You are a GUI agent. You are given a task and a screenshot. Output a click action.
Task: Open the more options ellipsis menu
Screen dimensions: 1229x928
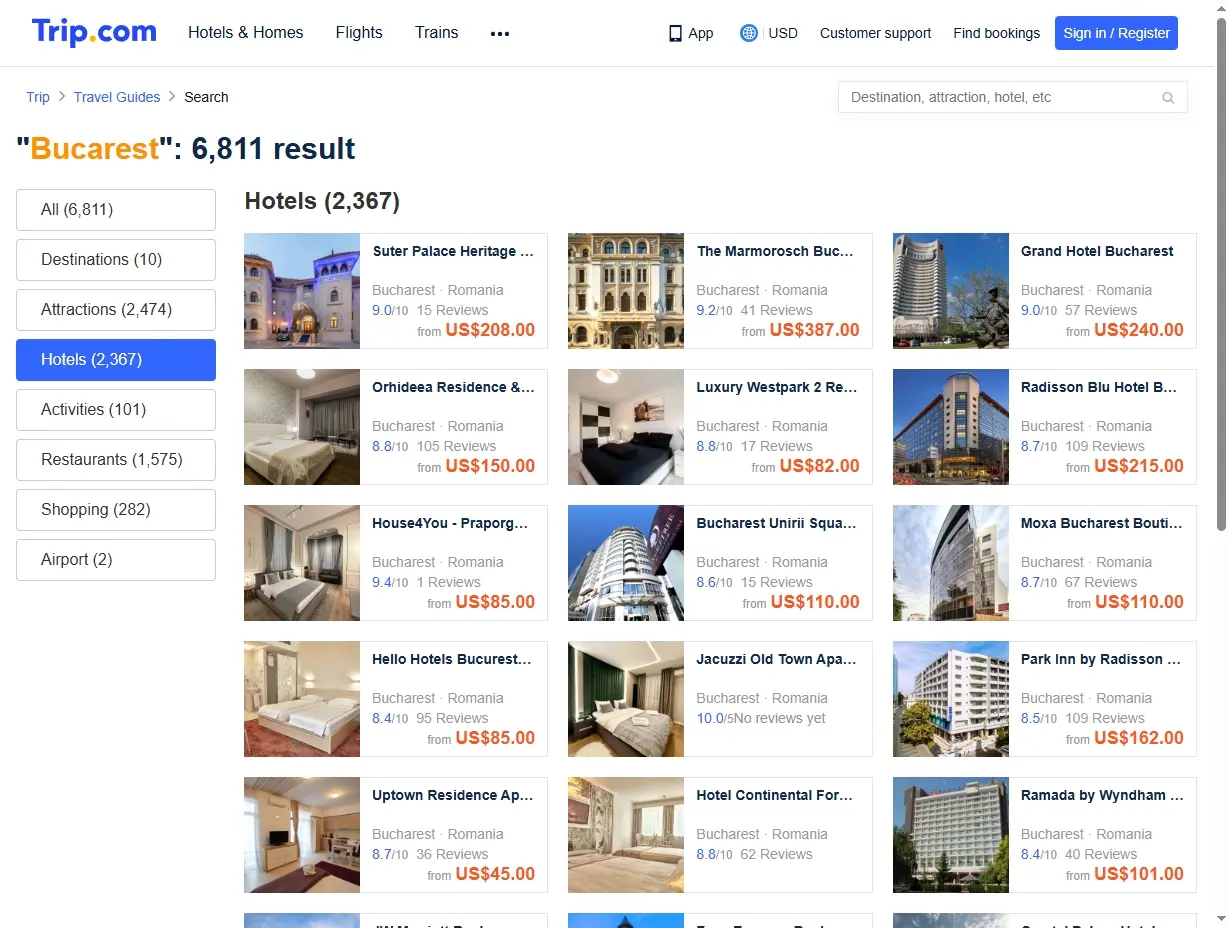click(500, 33)
